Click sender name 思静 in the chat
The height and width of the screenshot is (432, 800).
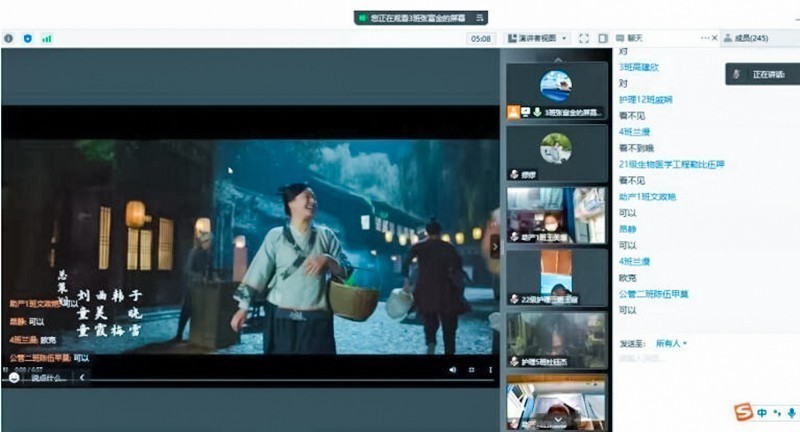[628, 229]
